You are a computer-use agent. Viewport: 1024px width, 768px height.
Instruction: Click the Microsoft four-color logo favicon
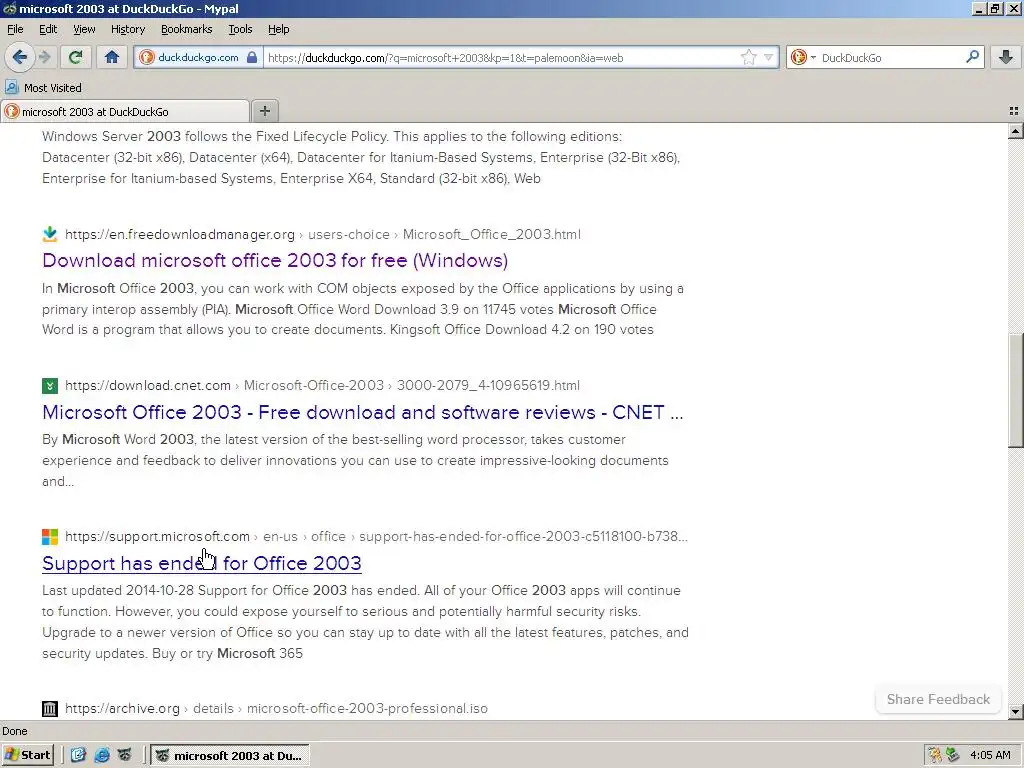pyautogui.click(x=50, y=536)
